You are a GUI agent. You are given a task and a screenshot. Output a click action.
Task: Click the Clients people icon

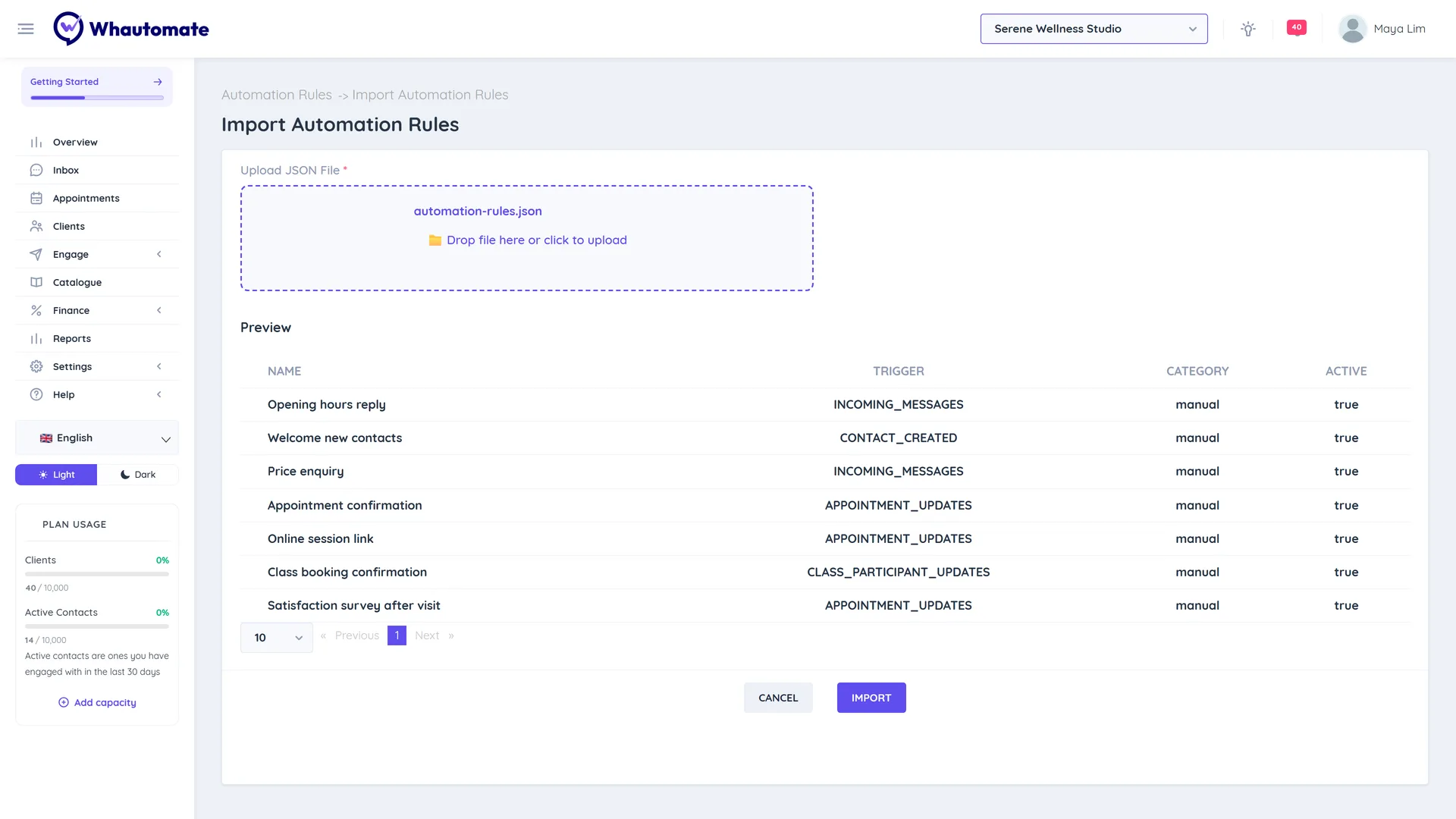pos(36,226)
